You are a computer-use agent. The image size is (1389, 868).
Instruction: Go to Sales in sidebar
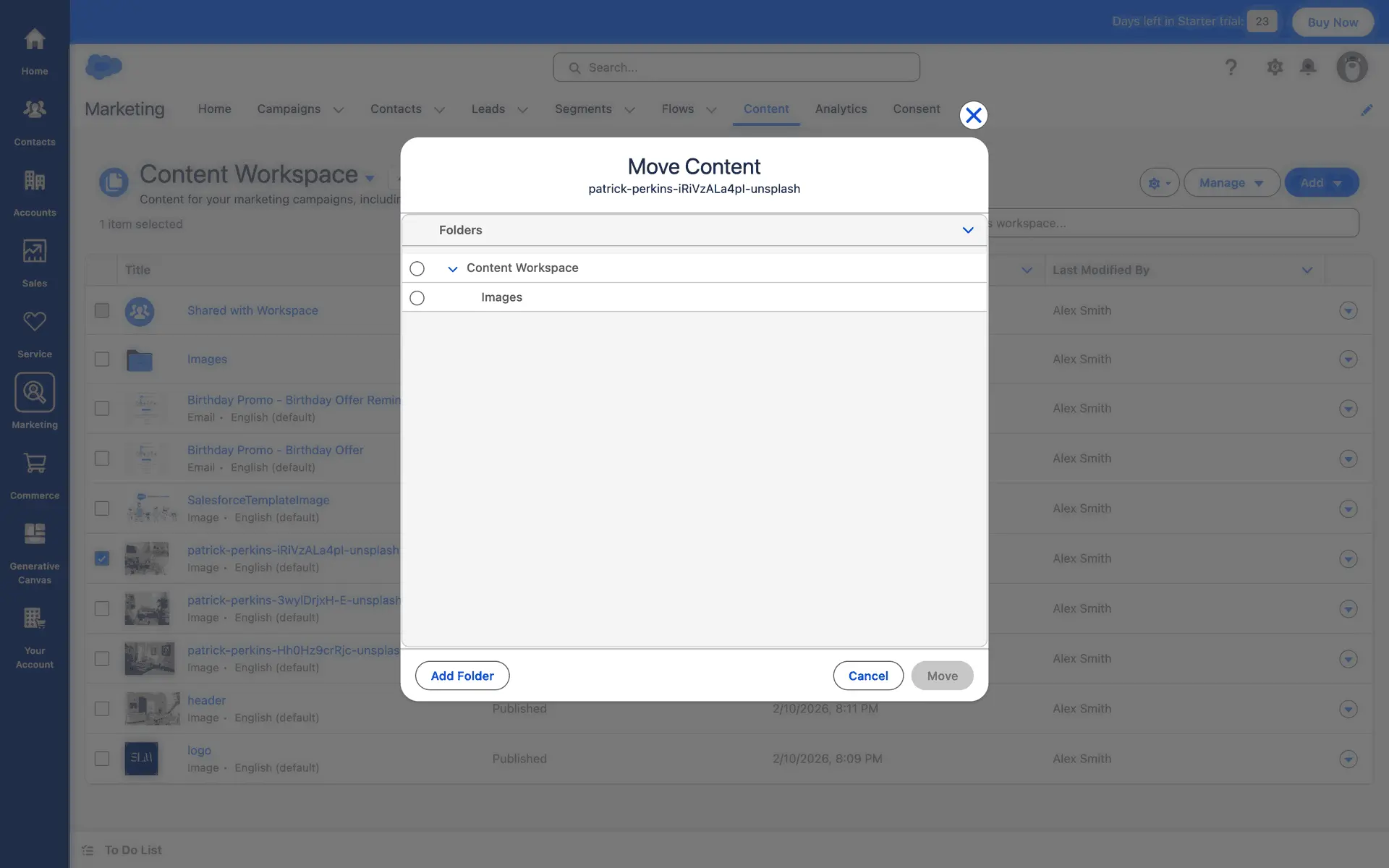(34, 252)
